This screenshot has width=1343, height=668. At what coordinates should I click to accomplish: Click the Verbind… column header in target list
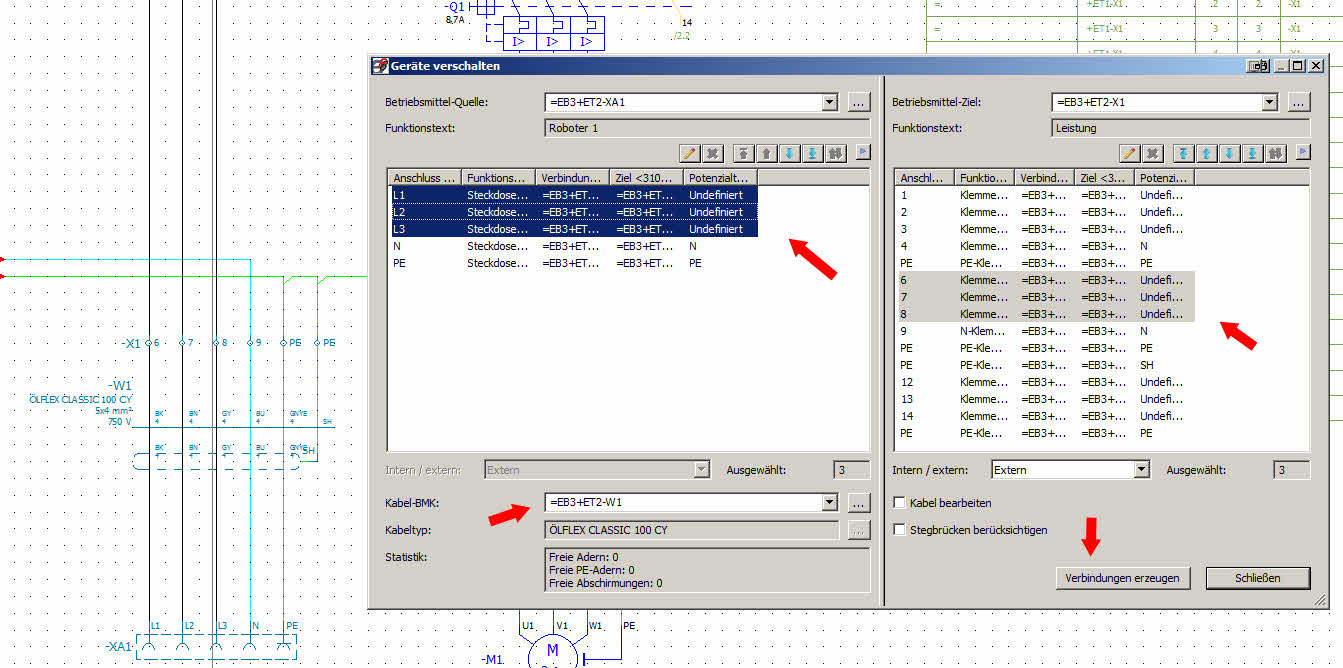1046,178
